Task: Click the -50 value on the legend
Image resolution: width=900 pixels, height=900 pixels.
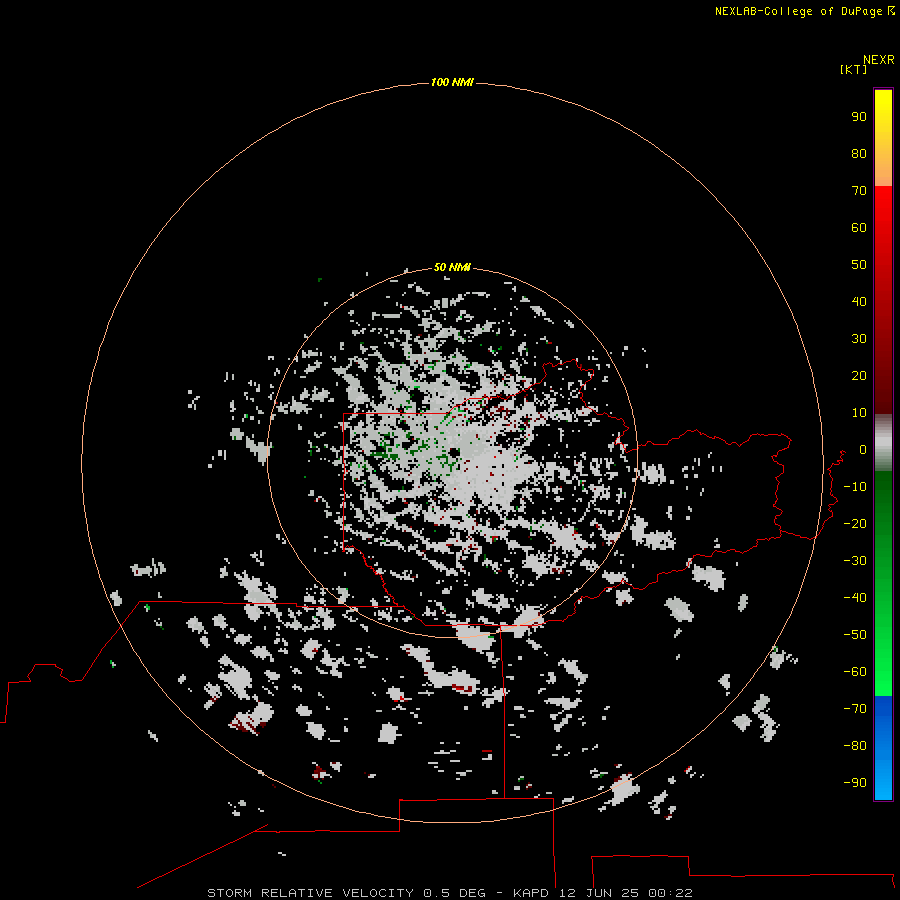Action: (855, 635)
